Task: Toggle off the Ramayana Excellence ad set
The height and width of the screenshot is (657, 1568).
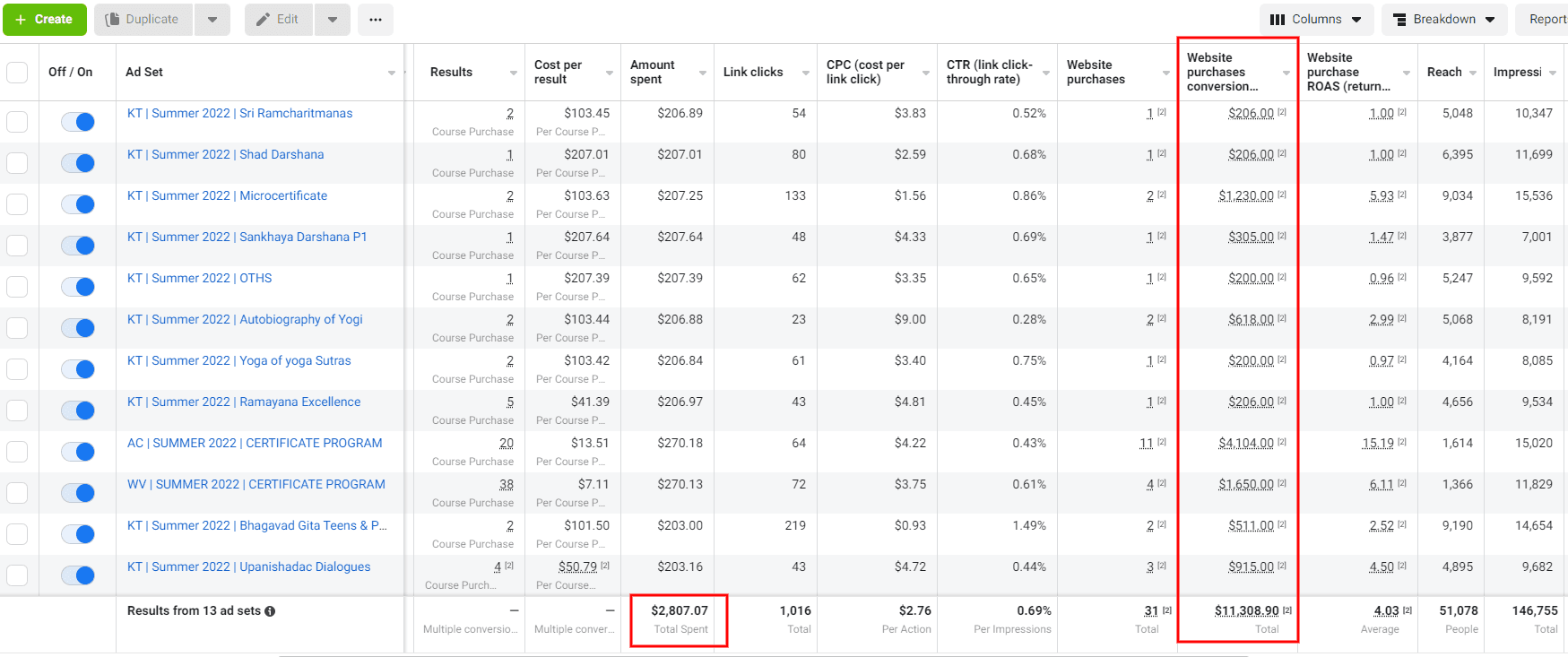Action: coord(78,410)
